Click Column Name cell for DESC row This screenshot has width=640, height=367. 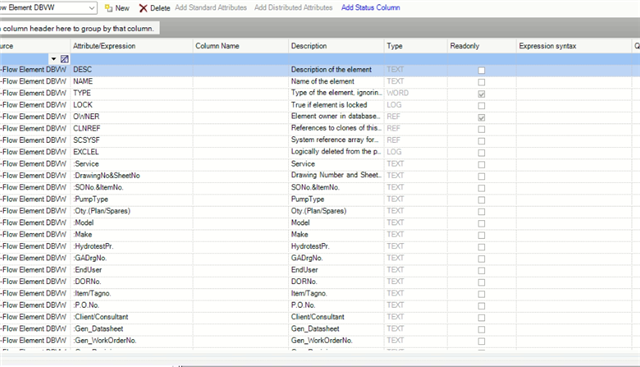(241, 70)
